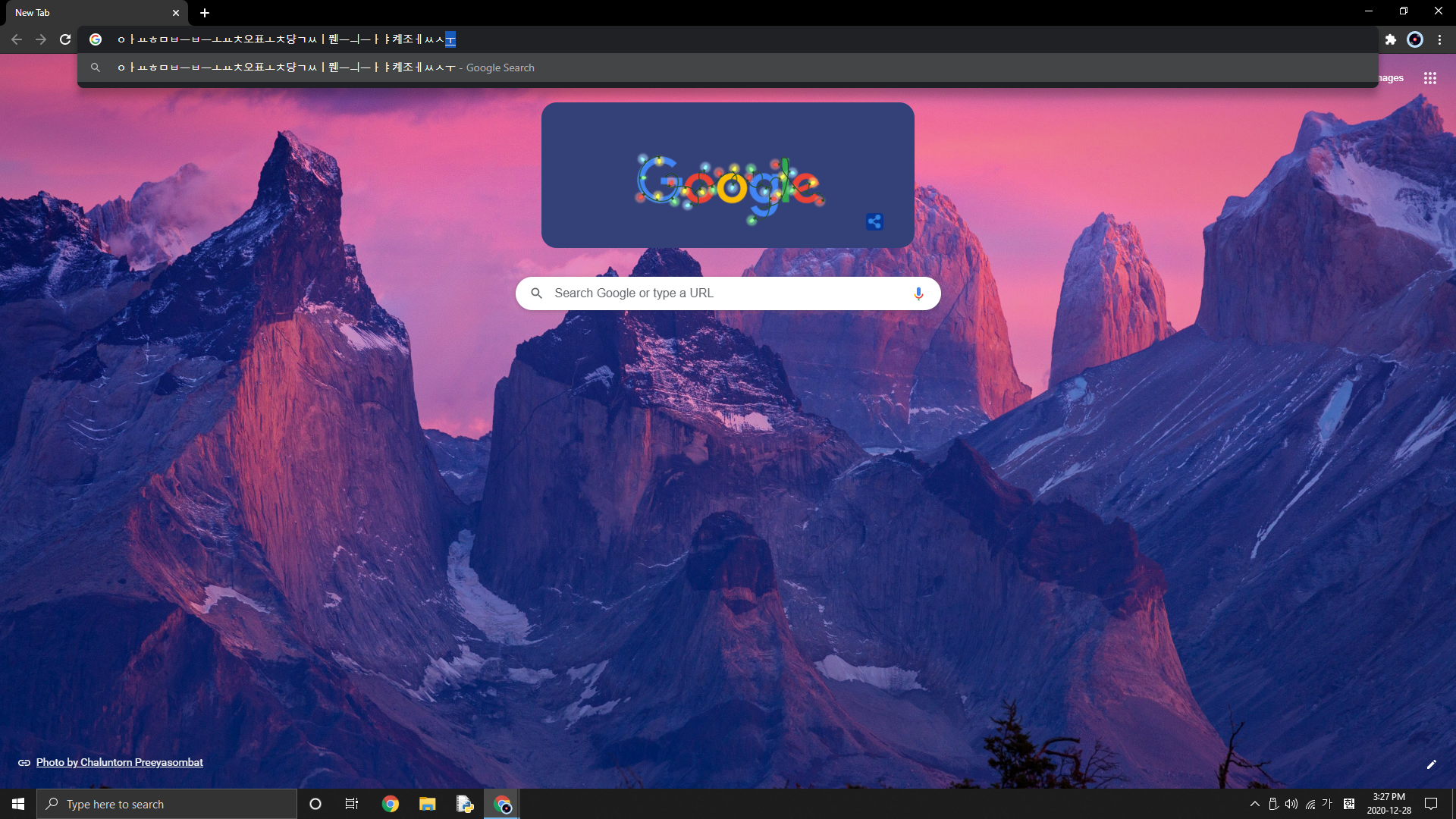Toggle Korean IME input mode indicator

coord(1326,804)
